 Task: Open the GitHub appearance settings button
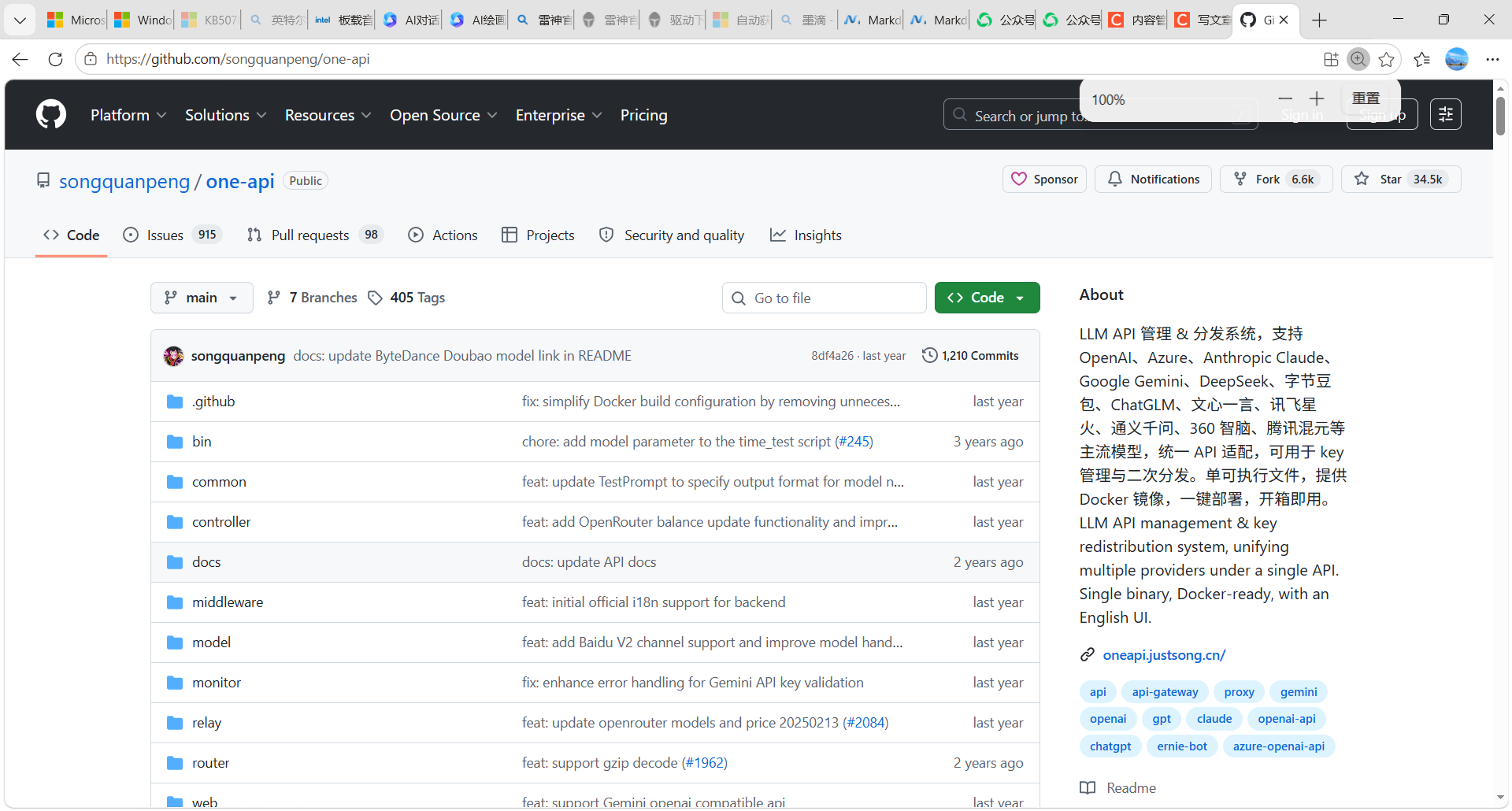(x=1446, y=114)
